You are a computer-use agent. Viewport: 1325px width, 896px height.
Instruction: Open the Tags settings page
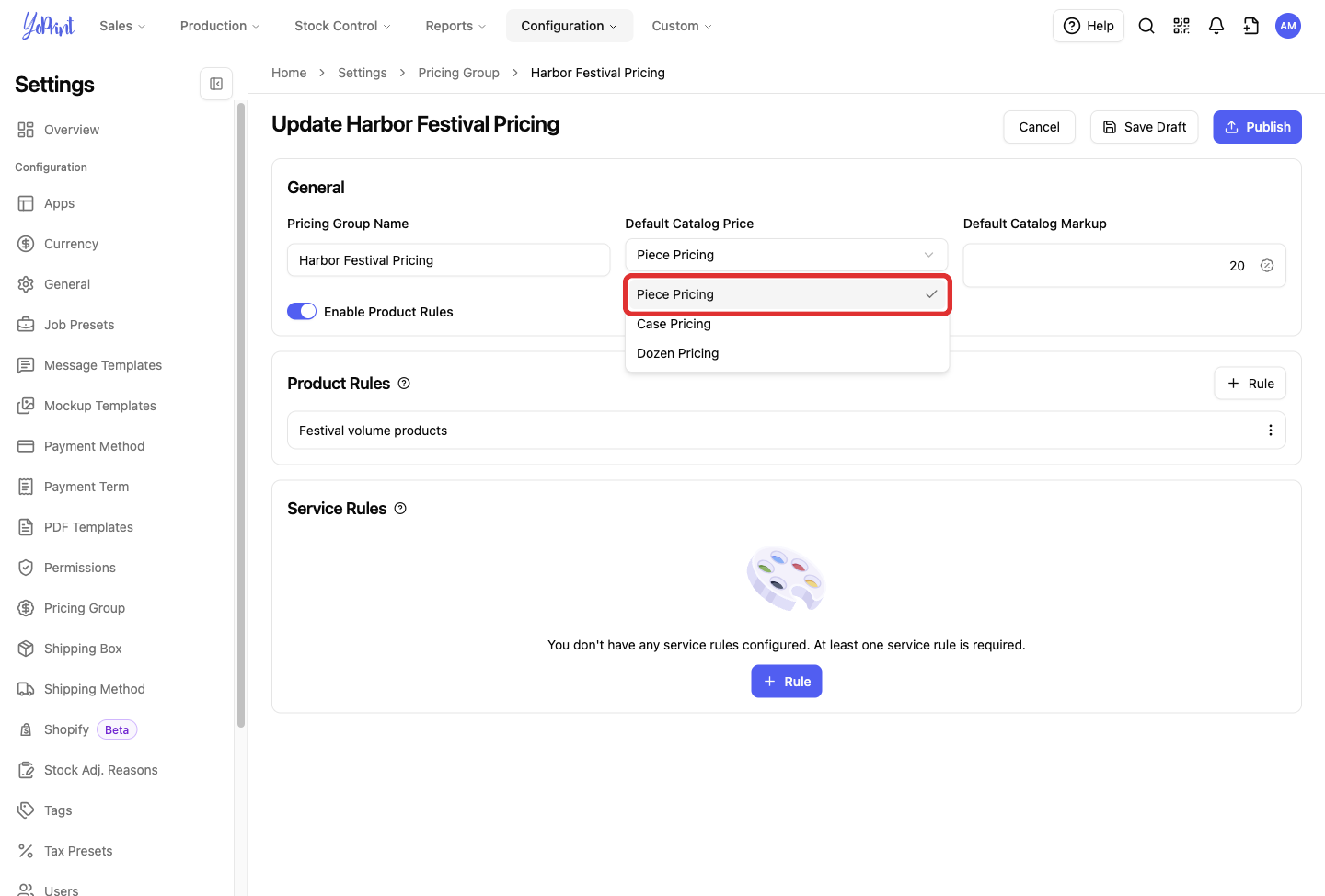(58, 810)
